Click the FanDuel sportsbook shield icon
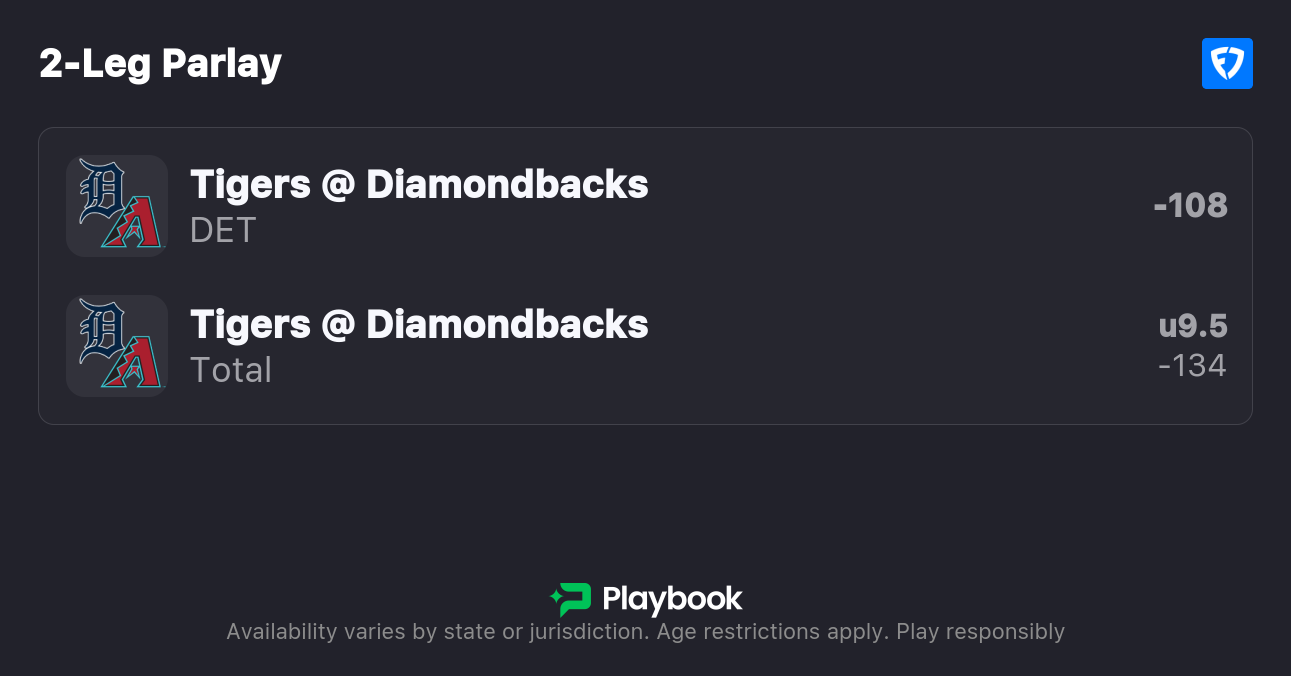The width and height of the screenshot is (1291, 676). [x=1227, y=64]
